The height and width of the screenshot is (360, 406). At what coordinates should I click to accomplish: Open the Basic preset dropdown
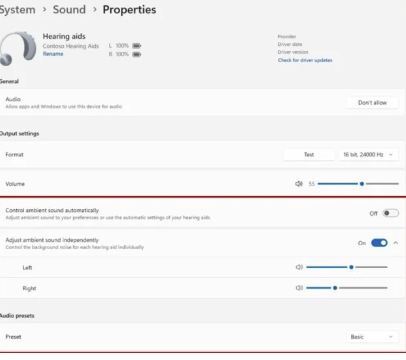pos(372,337)
